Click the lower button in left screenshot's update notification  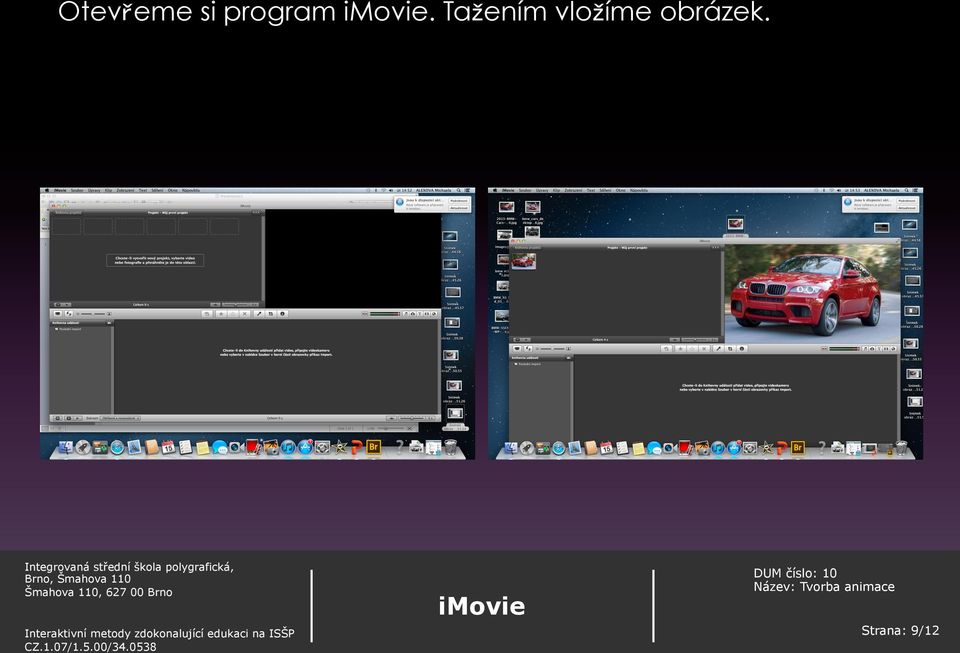pos(459,208)
